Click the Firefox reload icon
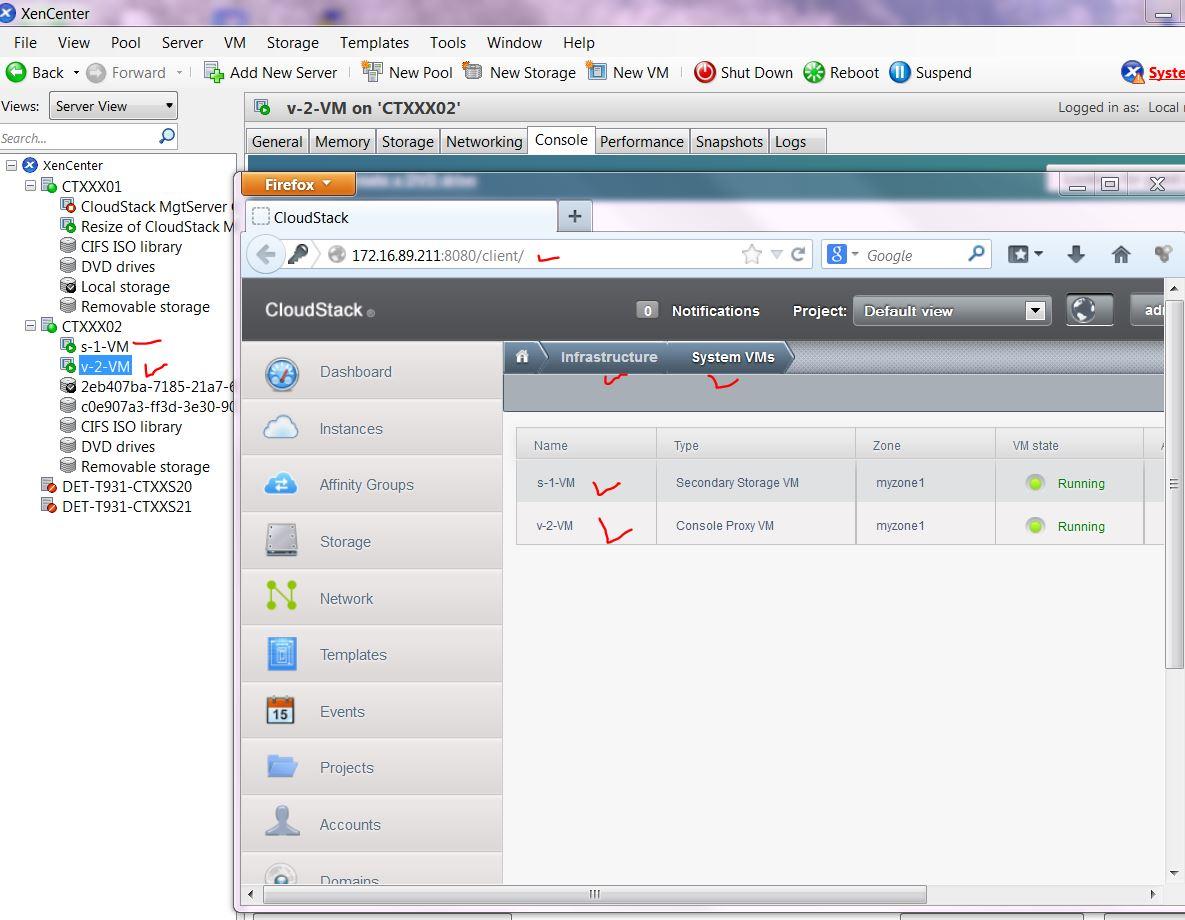1185x920 pixels. tap(797, 255)
